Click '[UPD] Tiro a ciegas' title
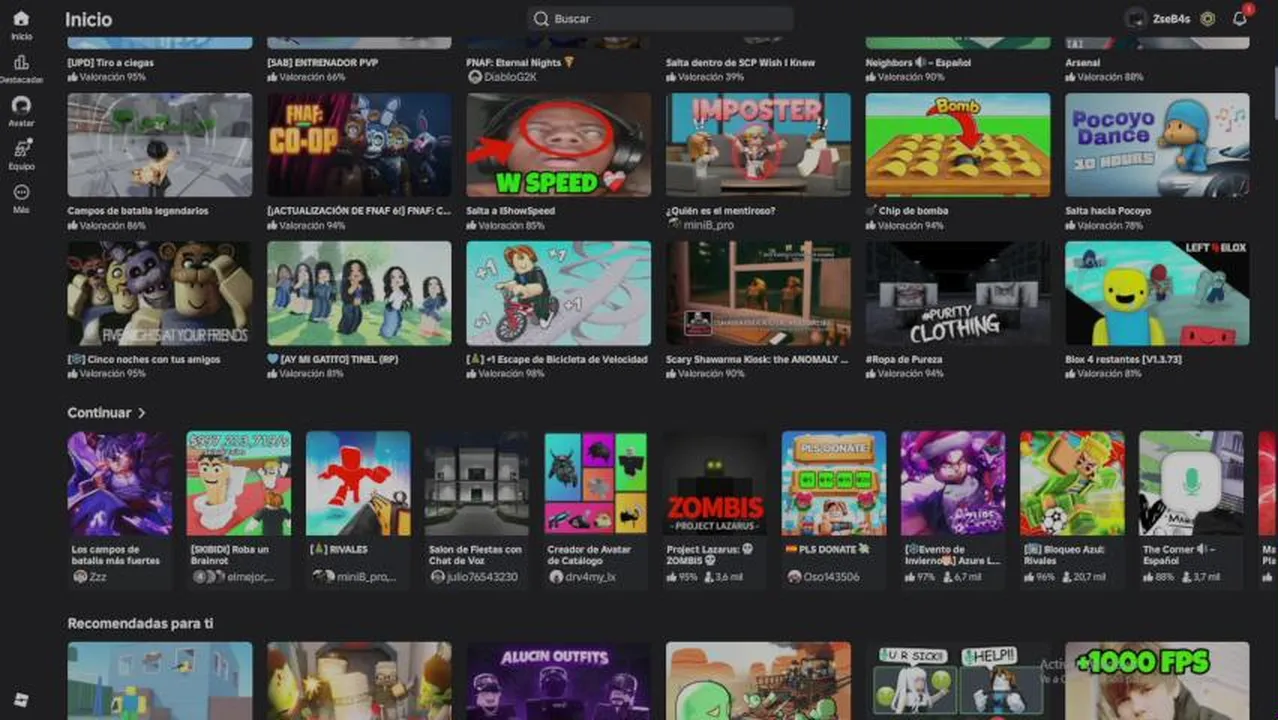Image resolution: width=1278 pixels, height=720 pixels. (x=110, y=63)
